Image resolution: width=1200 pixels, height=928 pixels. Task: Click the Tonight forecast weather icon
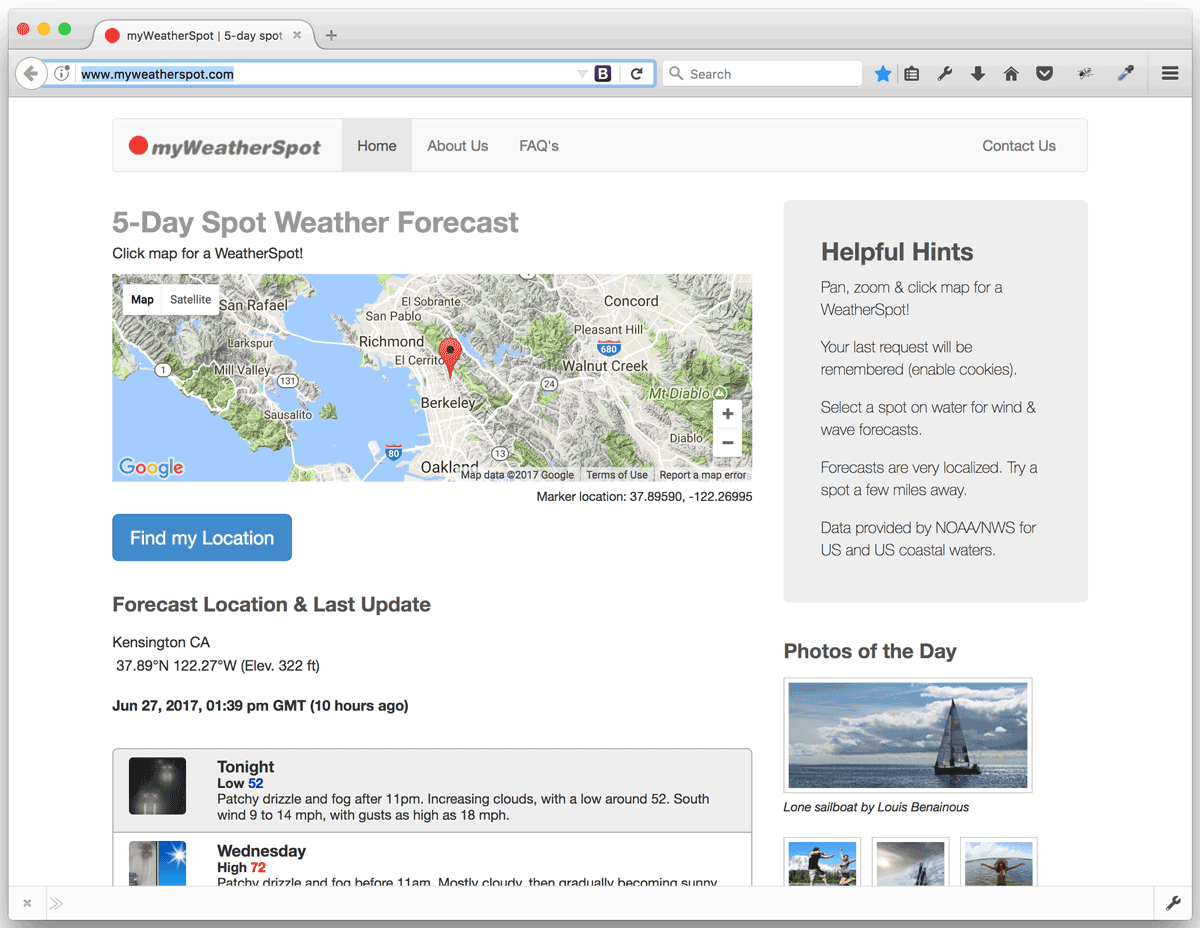[x=158, y=786]
